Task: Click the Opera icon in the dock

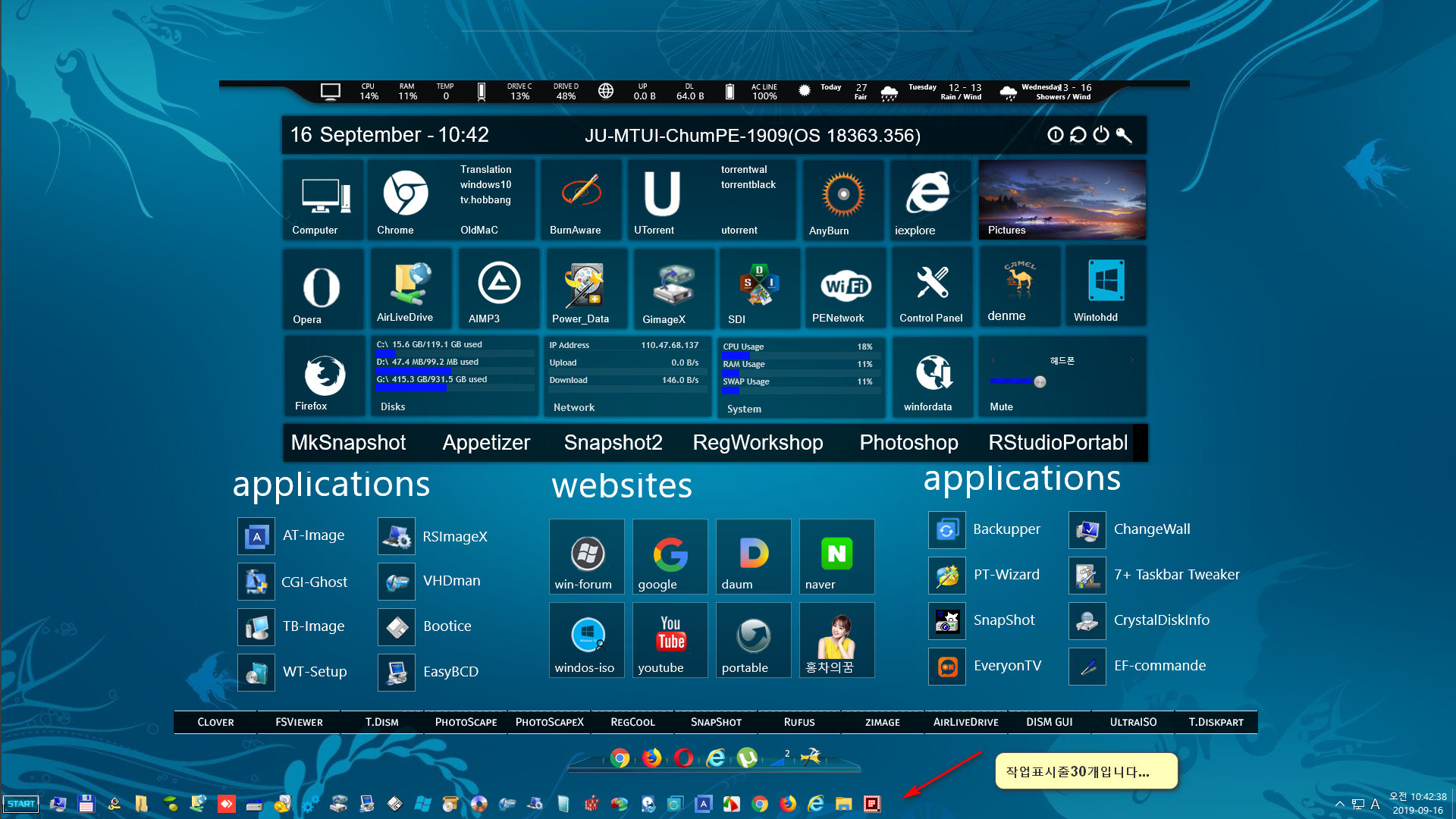Action: tap(683, 758)
